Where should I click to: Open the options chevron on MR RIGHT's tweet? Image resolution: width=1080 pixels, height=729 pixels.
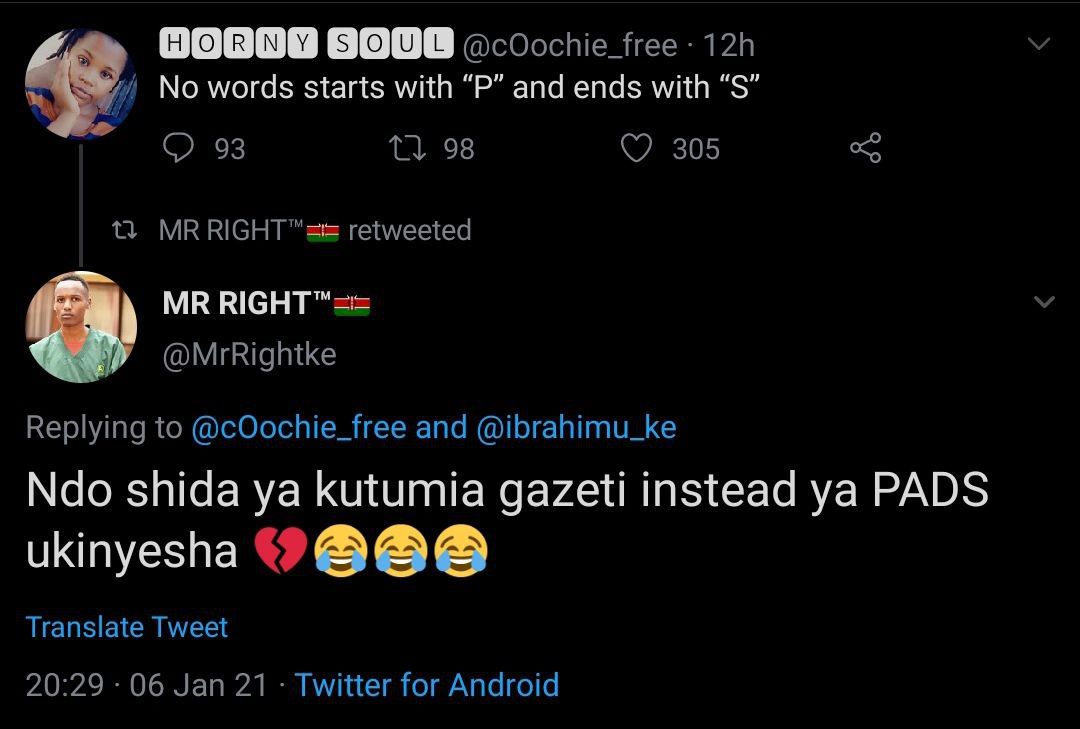(1043, 302)
